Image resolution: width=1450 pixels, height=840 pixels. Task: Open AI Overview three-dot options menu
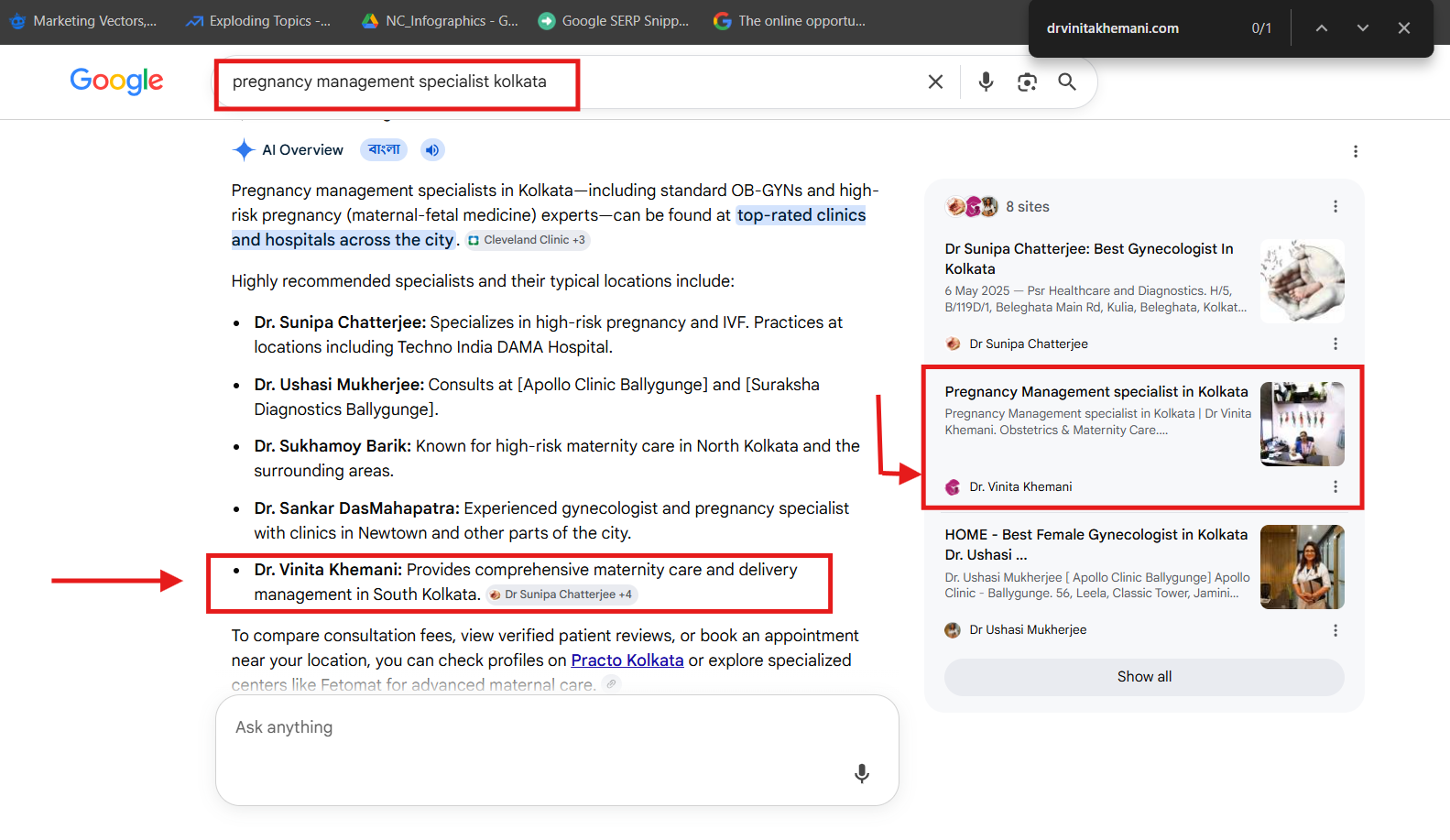[1356, 151]
